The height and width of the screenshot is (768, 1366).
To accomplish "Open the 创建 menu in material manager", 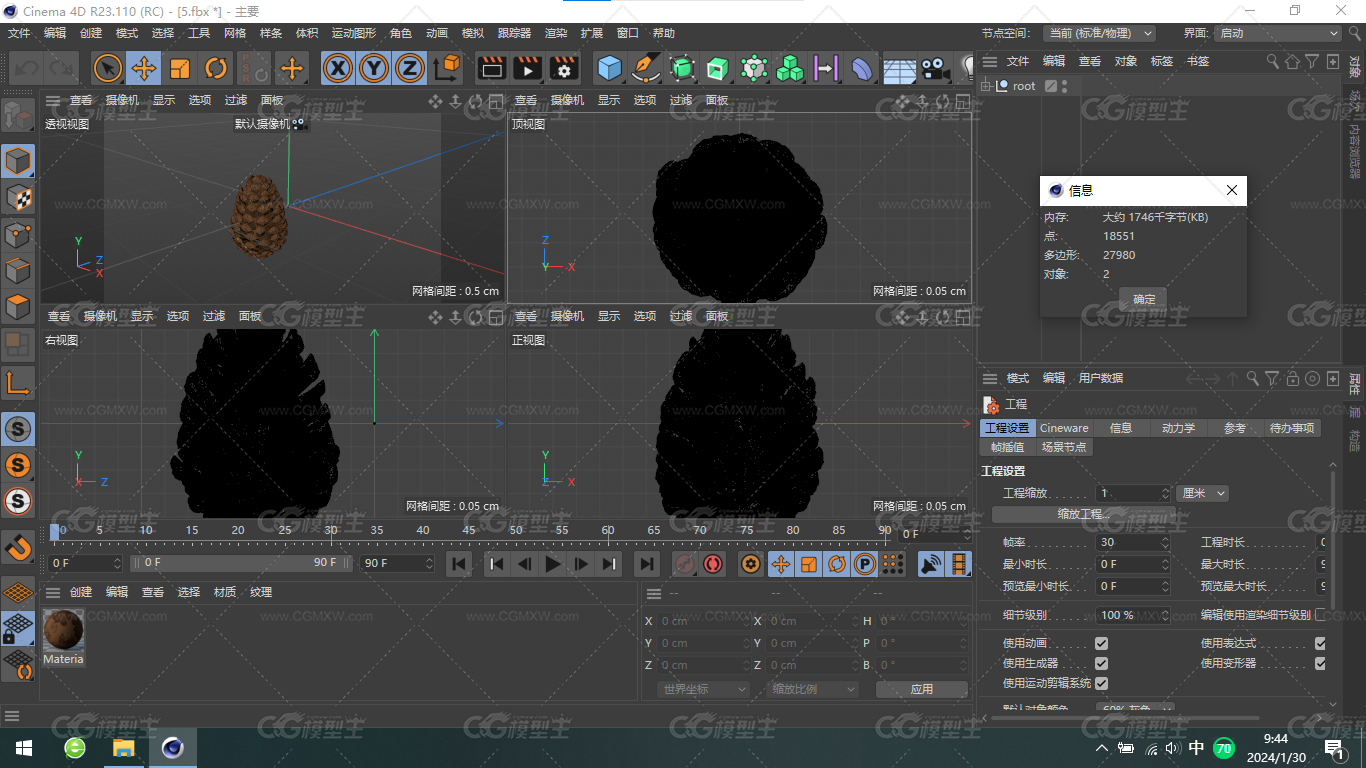I will 81,592.
